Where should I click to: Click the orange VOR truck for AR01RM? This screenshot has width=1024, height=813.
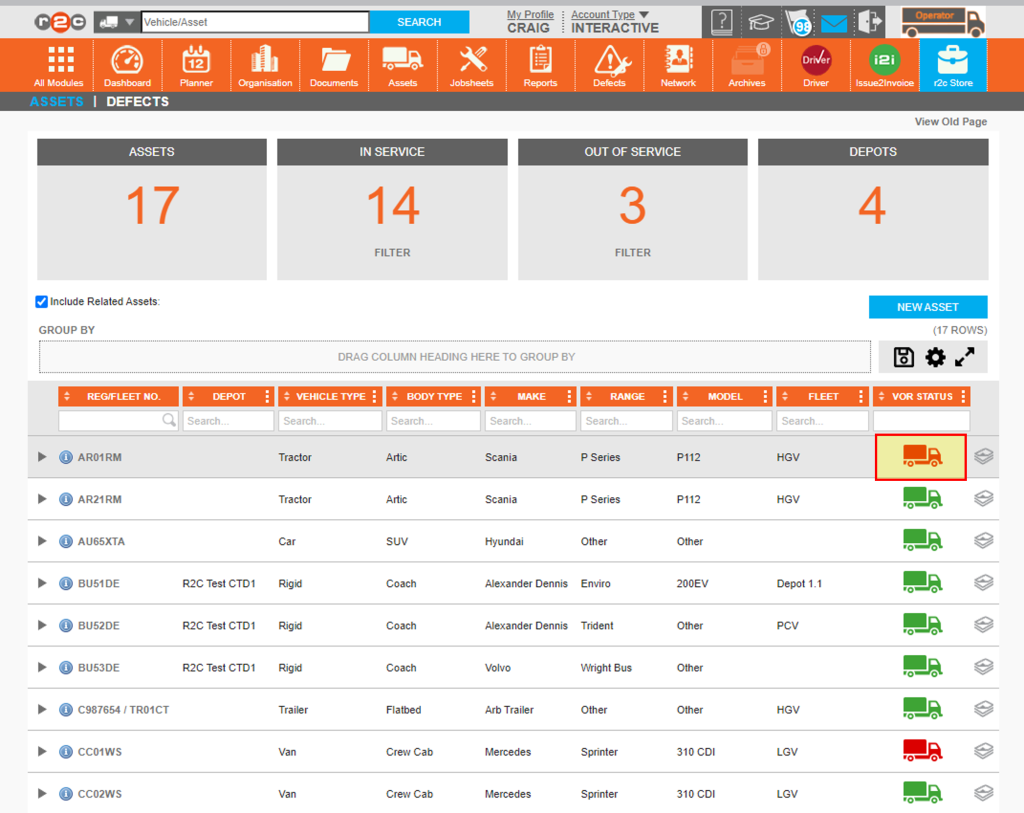[x=922, y=456]
